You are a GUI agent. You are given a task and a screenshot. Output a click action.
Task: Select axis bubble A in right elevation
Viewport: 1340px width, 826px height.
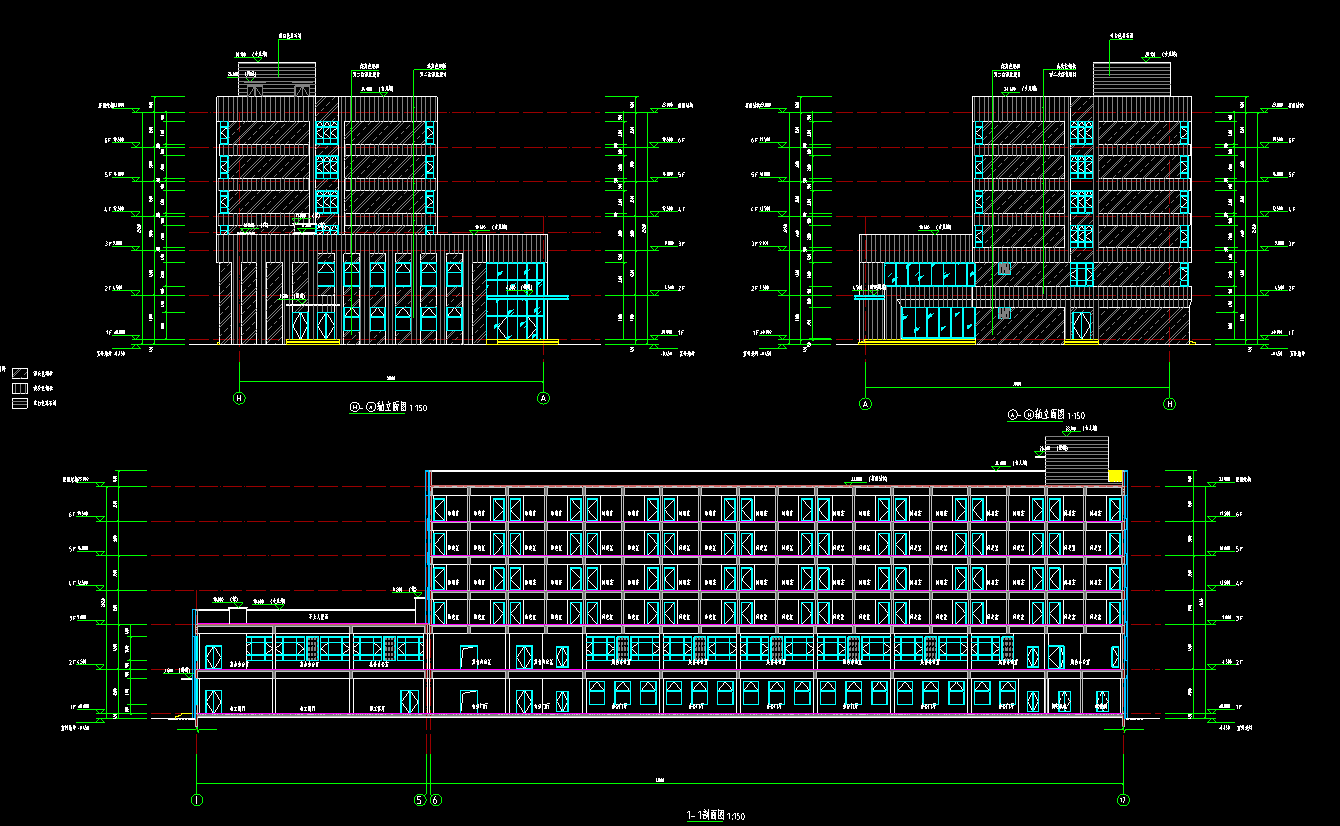[x=865, y=404]
